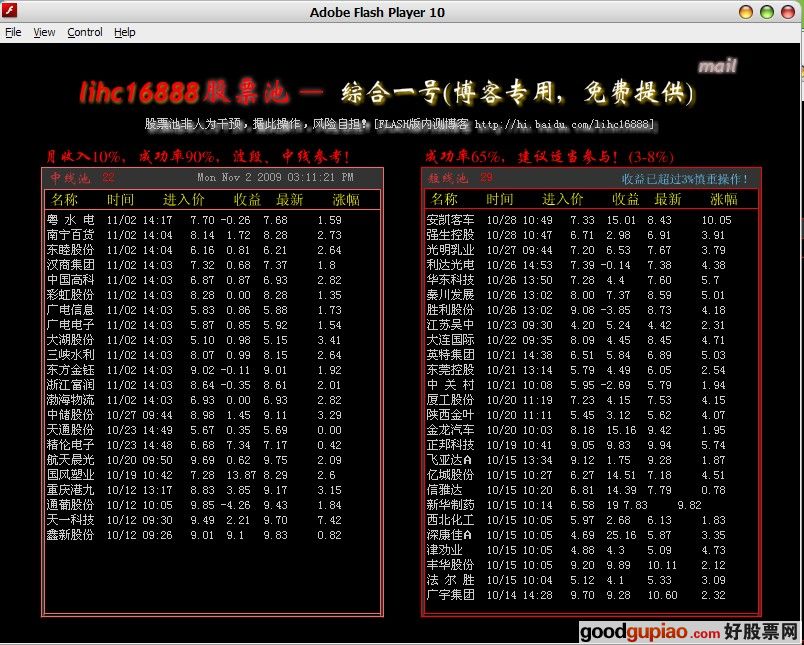
Task: Select the 正邦科技 stock row
Action: pos(576,445)
